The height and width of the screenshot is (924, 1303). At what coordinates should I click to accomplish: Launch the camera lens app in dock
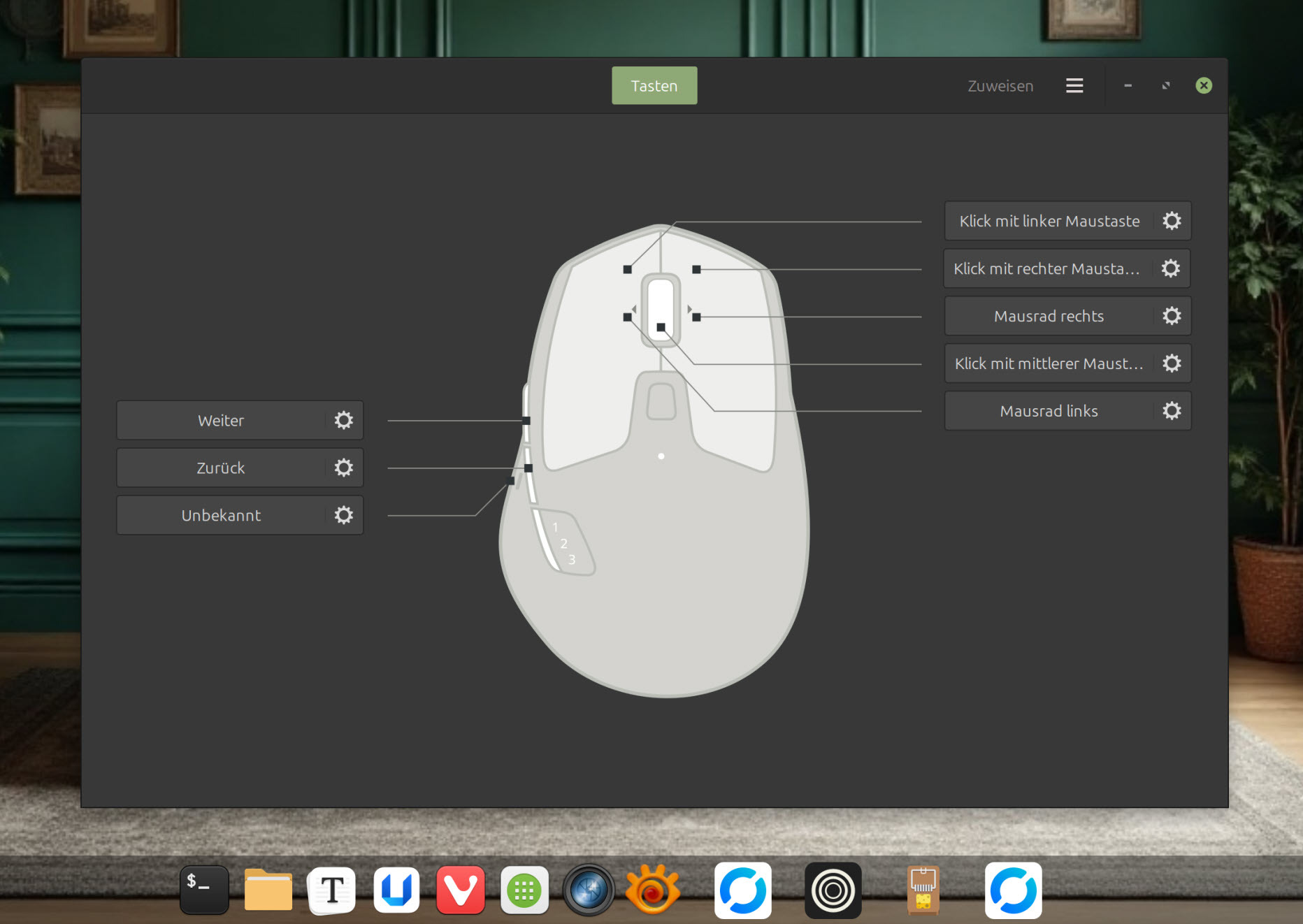589,890
